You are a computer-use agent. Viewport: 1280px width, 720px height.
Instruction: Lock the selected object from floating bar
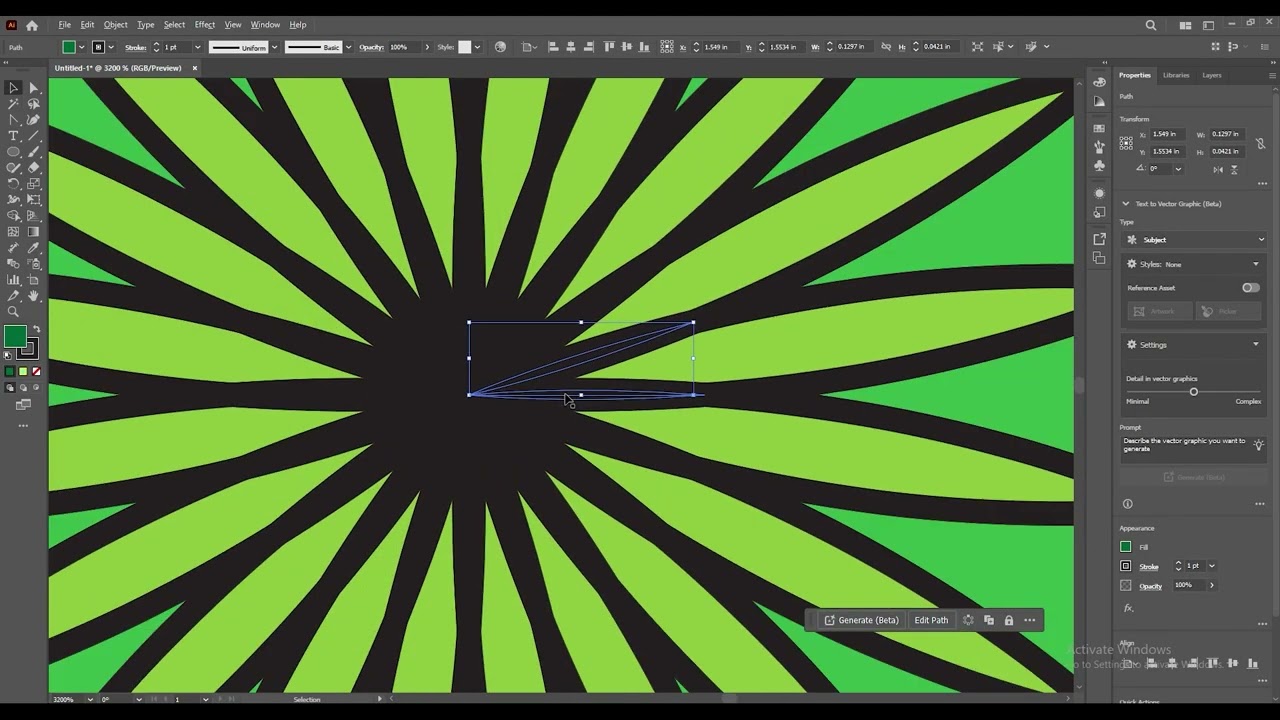tap(1008, 620)
